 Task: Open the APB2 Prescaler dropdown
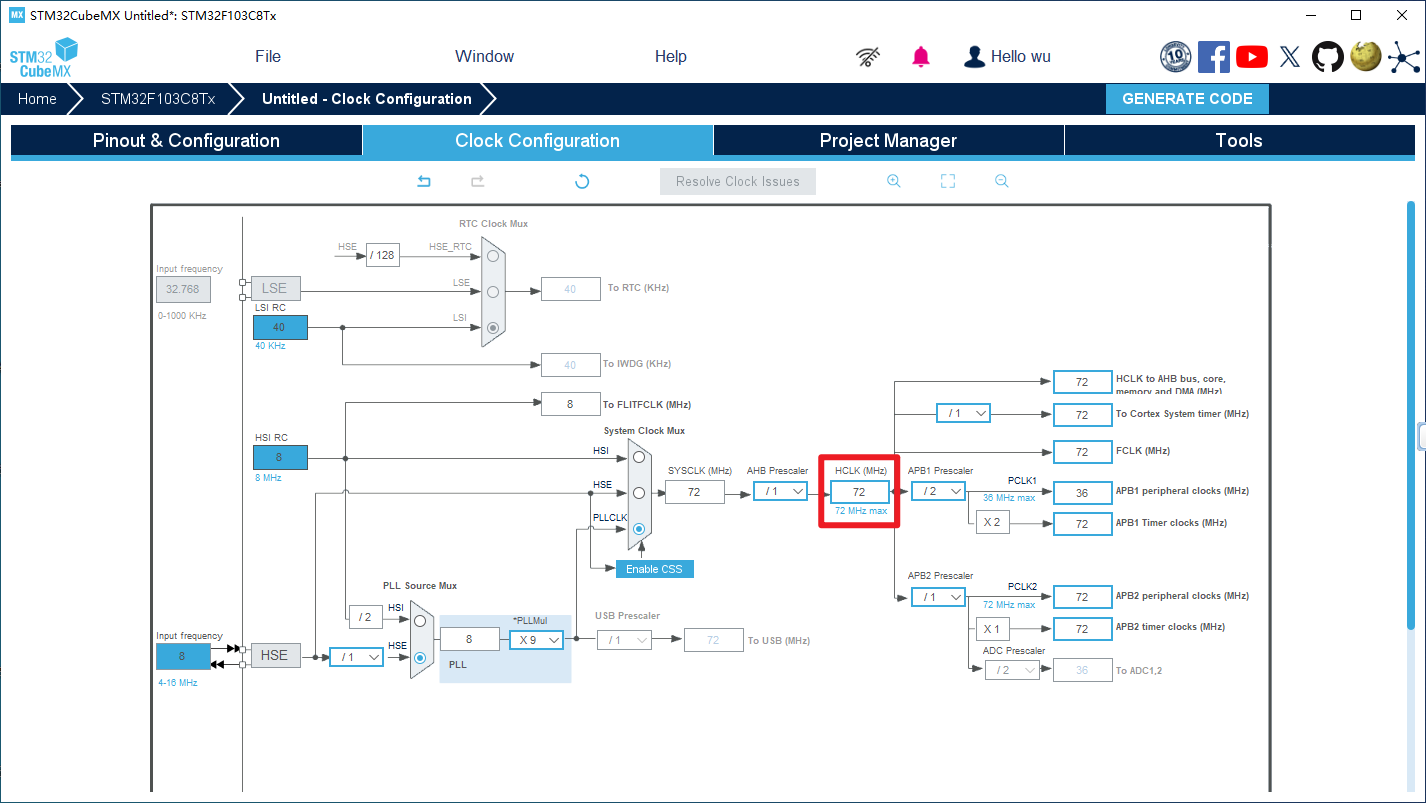(938, 597)
